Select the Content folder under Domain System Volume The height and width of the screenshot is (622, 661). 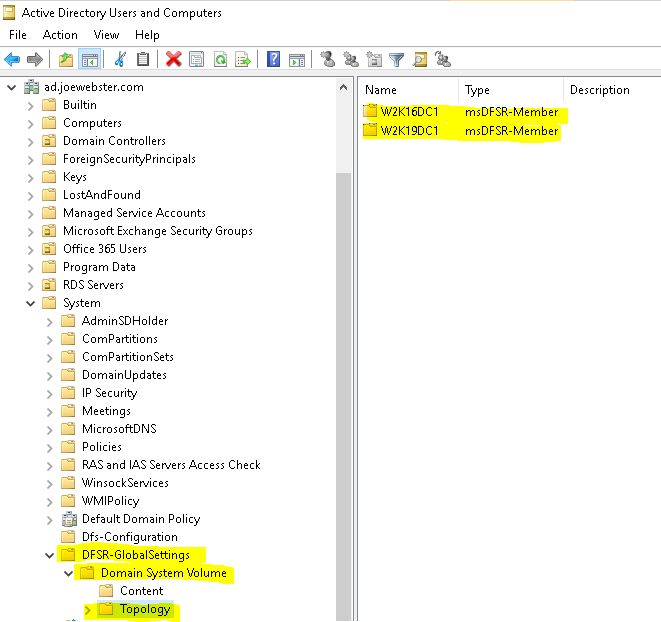141,591
